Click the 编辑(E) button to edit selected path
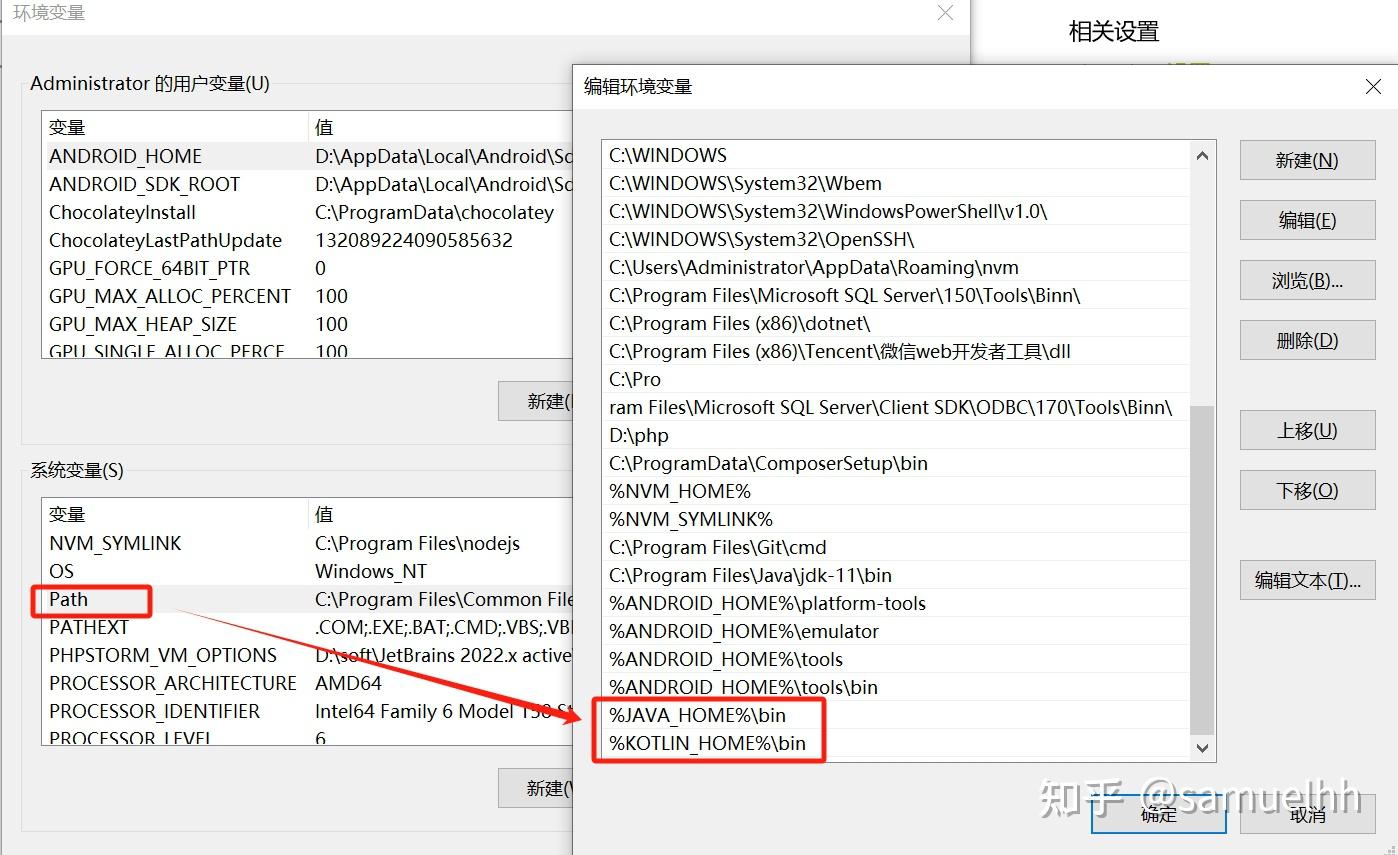 (x=1307, y=220)
